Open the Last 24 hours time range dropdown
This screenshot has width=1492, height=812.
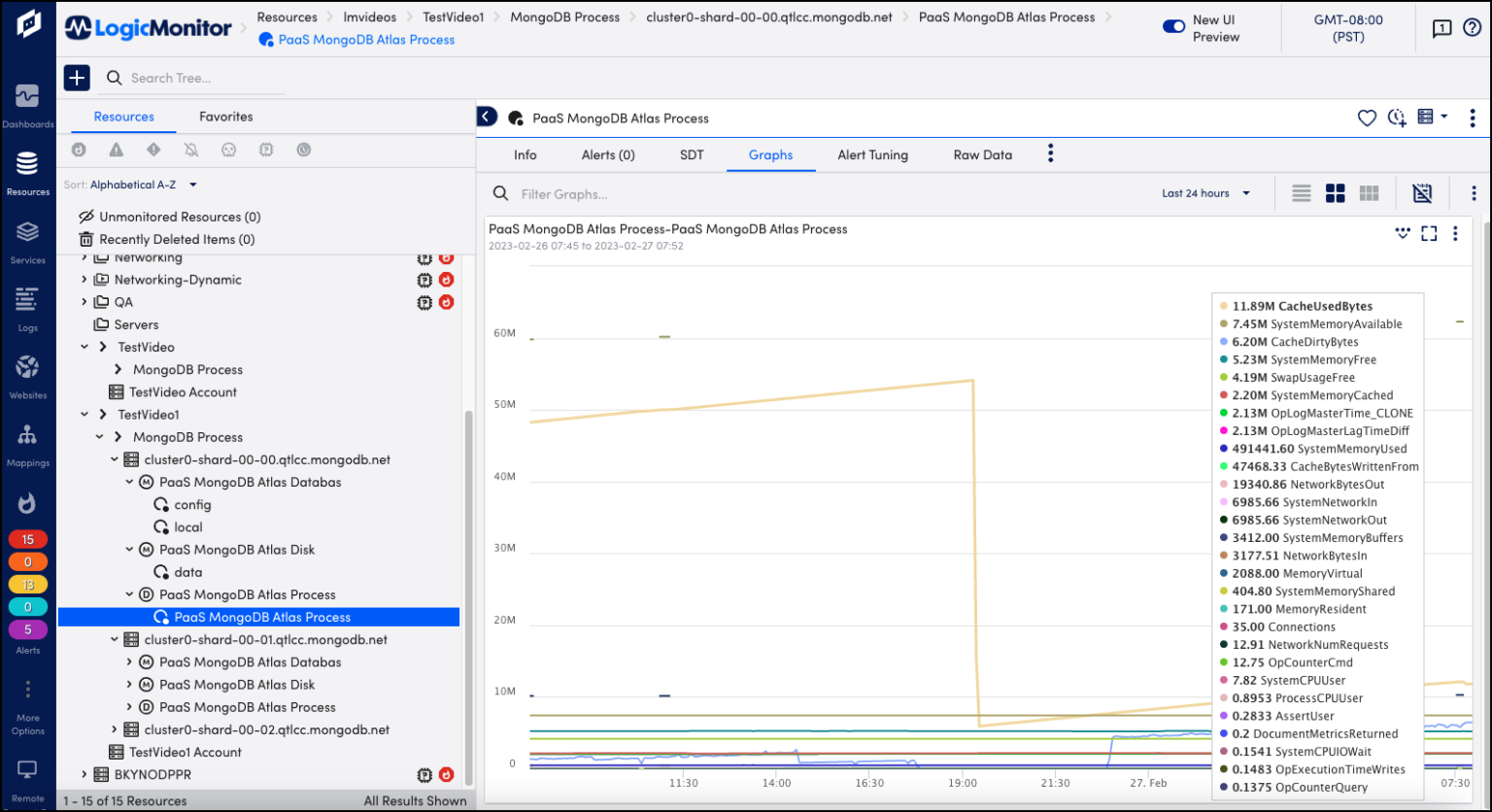1204,192
